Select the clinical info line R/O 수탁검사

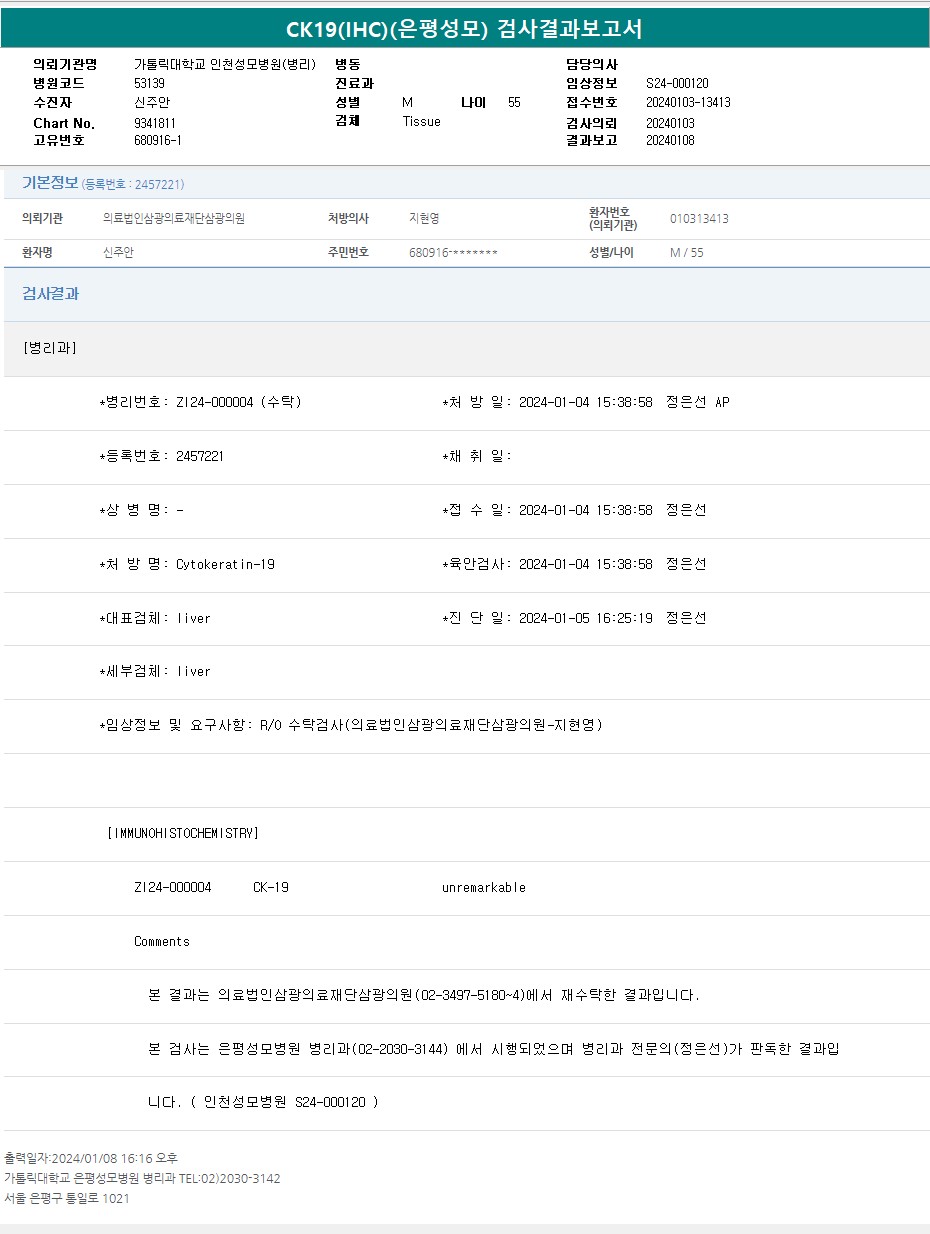click(x=351, y=725)
